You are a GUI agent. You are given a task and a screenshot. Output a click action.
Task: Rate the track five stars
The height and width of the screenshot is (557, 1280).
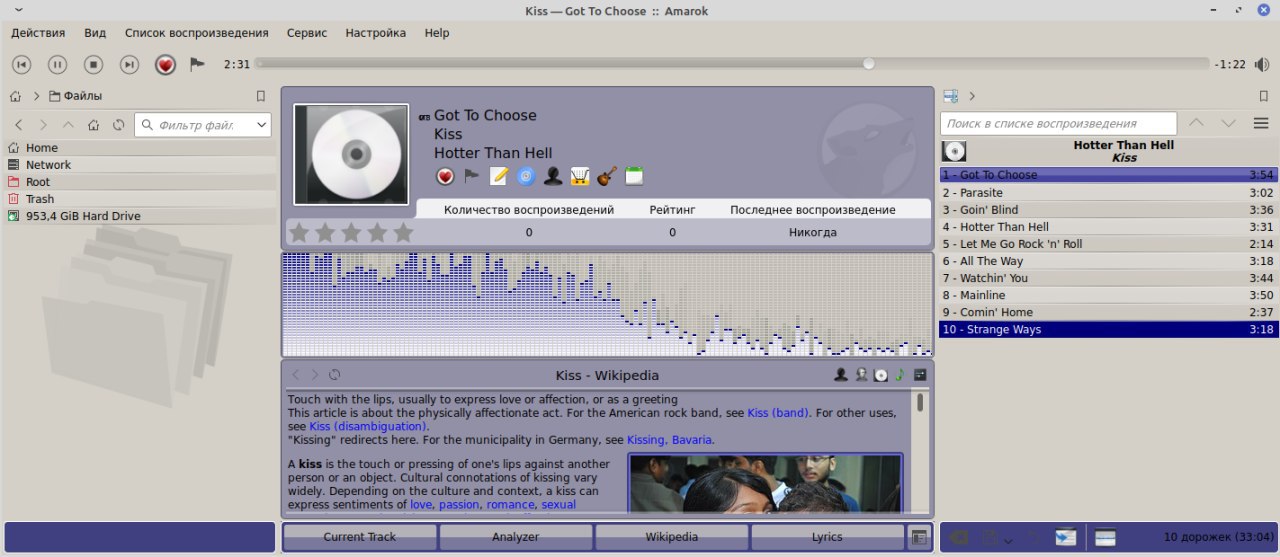pyautogui.click(x=403, y=233)
